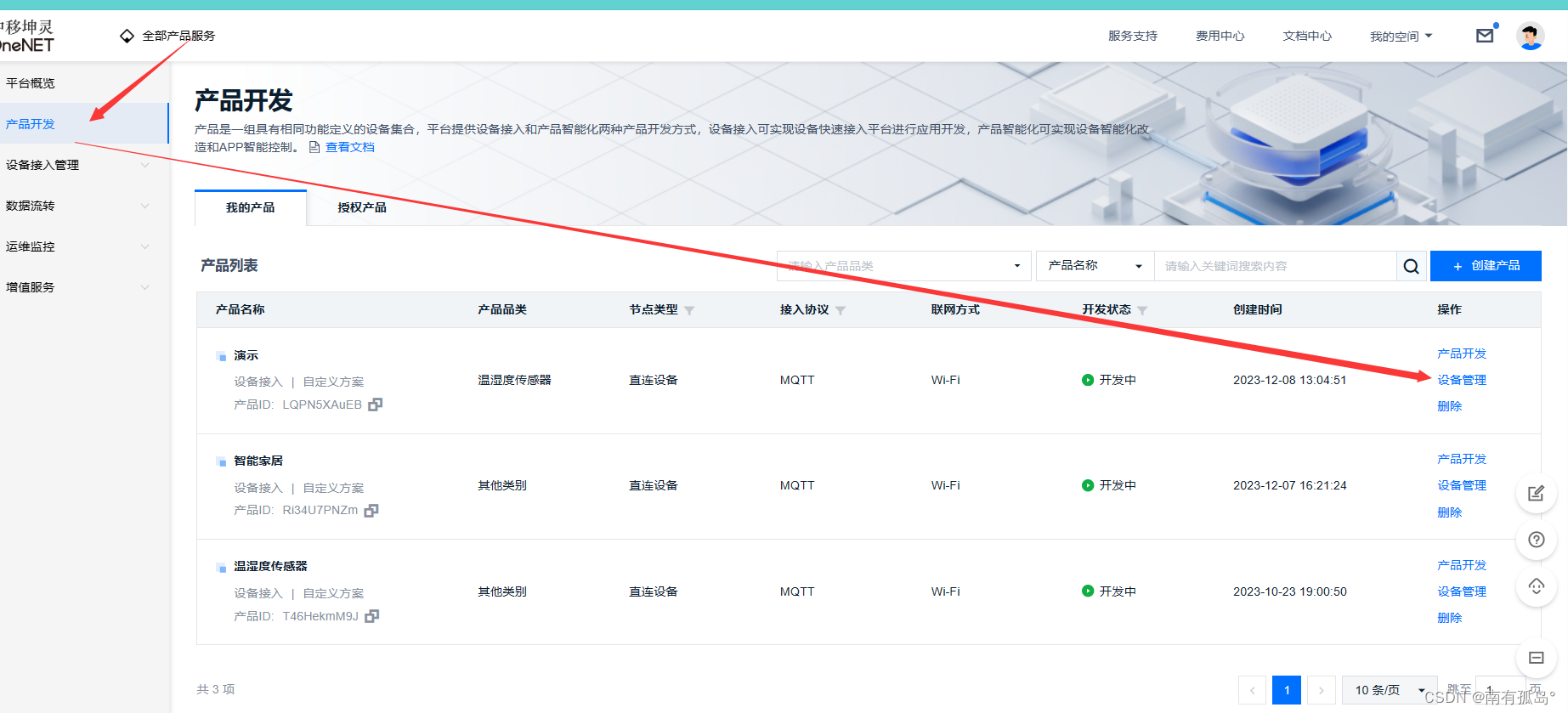Open the mail notifications icon

1485,36
